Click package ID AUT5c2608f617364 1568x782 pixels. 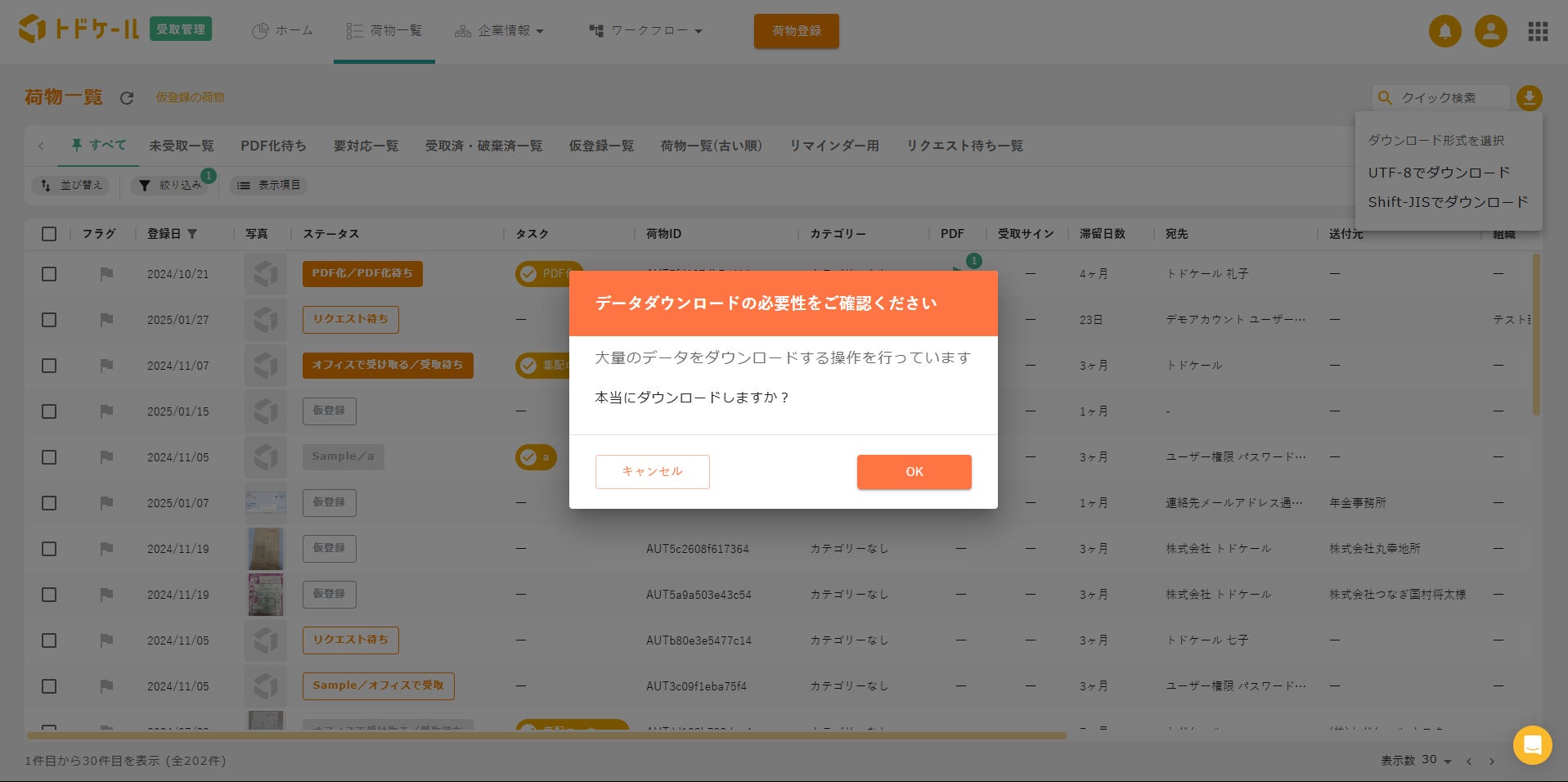(x=698, y=549)
